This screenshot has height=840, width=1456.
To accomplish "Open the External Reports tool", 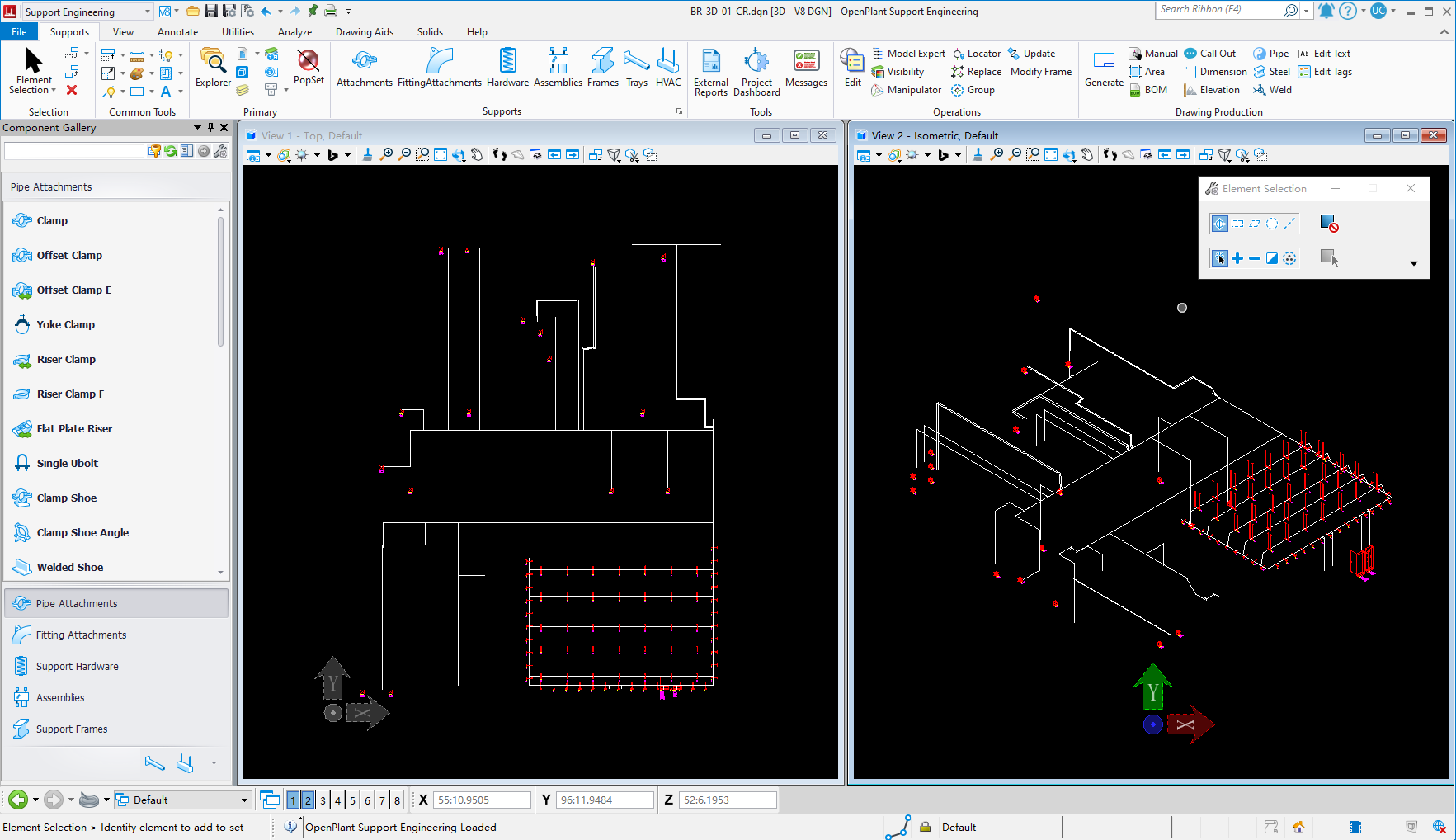I will pos(710,73).
